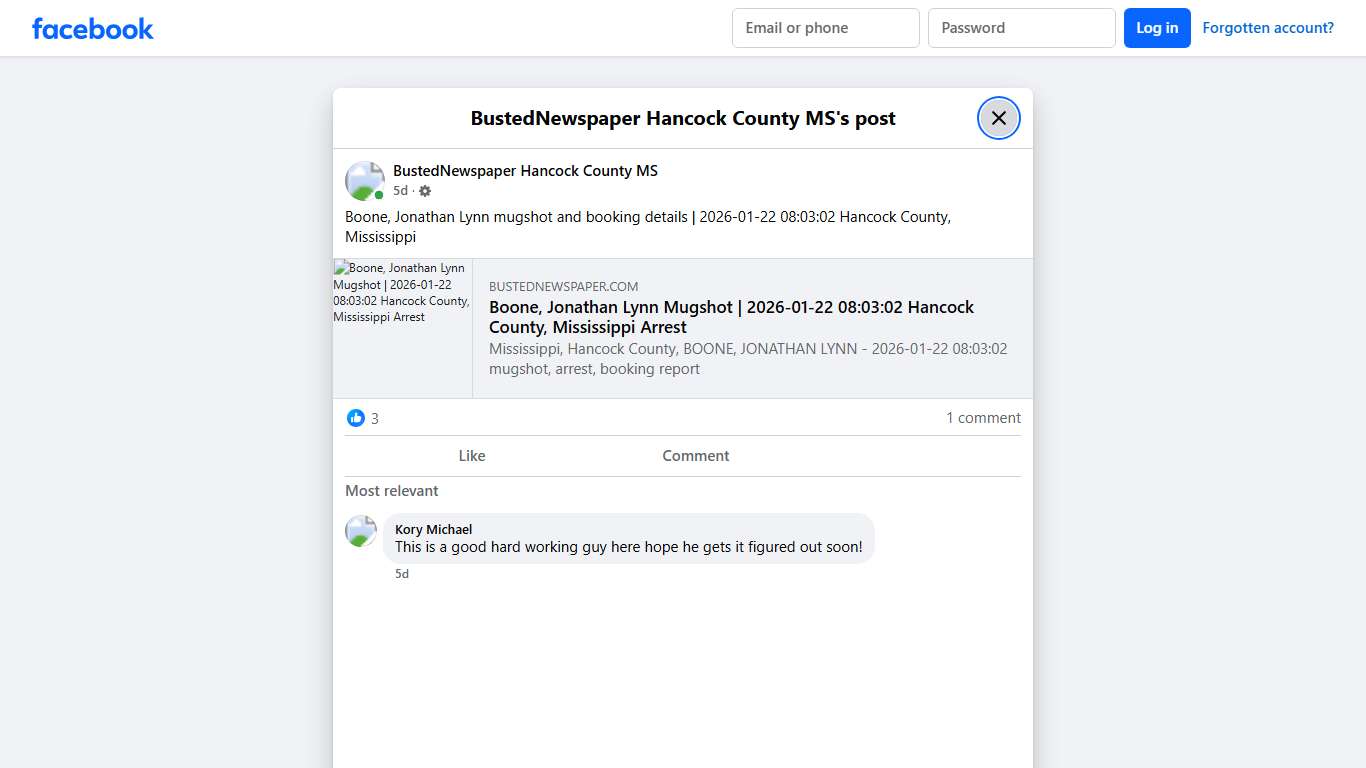Open the Most relevant sorting dropdown
Viewport: 1366px width, 768px height.
391,490
